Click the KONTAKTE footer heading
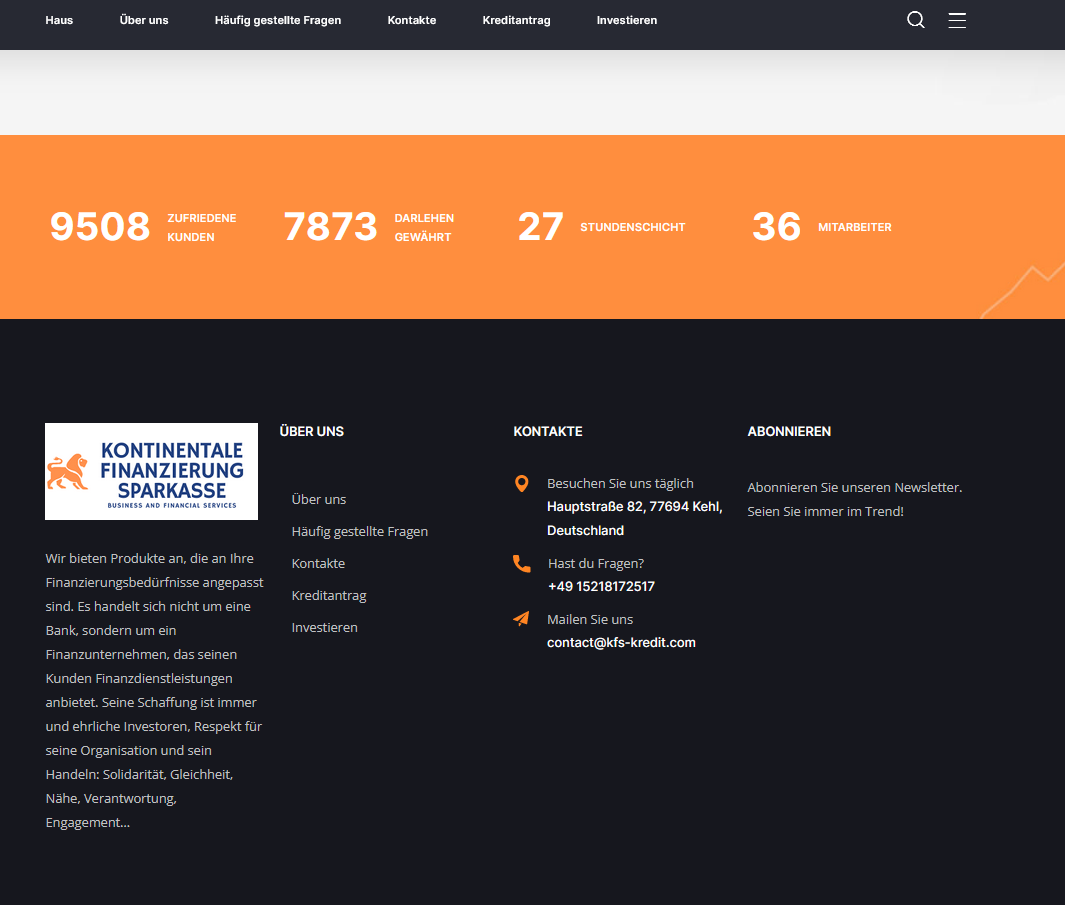 coord(548,431)
